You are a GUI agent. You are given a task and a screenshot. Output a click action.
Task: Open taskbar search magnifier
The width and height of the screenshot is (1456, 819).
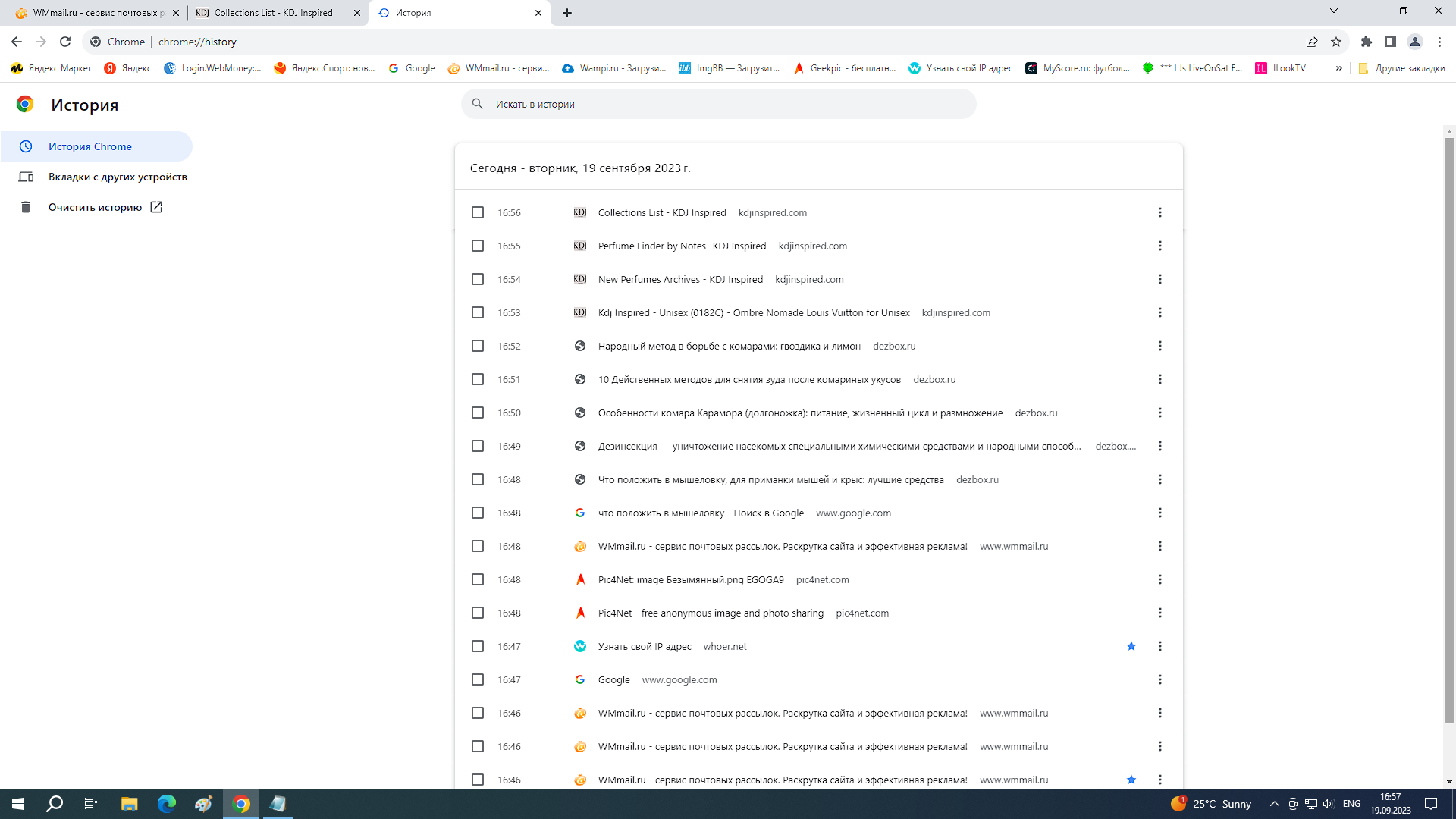[55, 804]
